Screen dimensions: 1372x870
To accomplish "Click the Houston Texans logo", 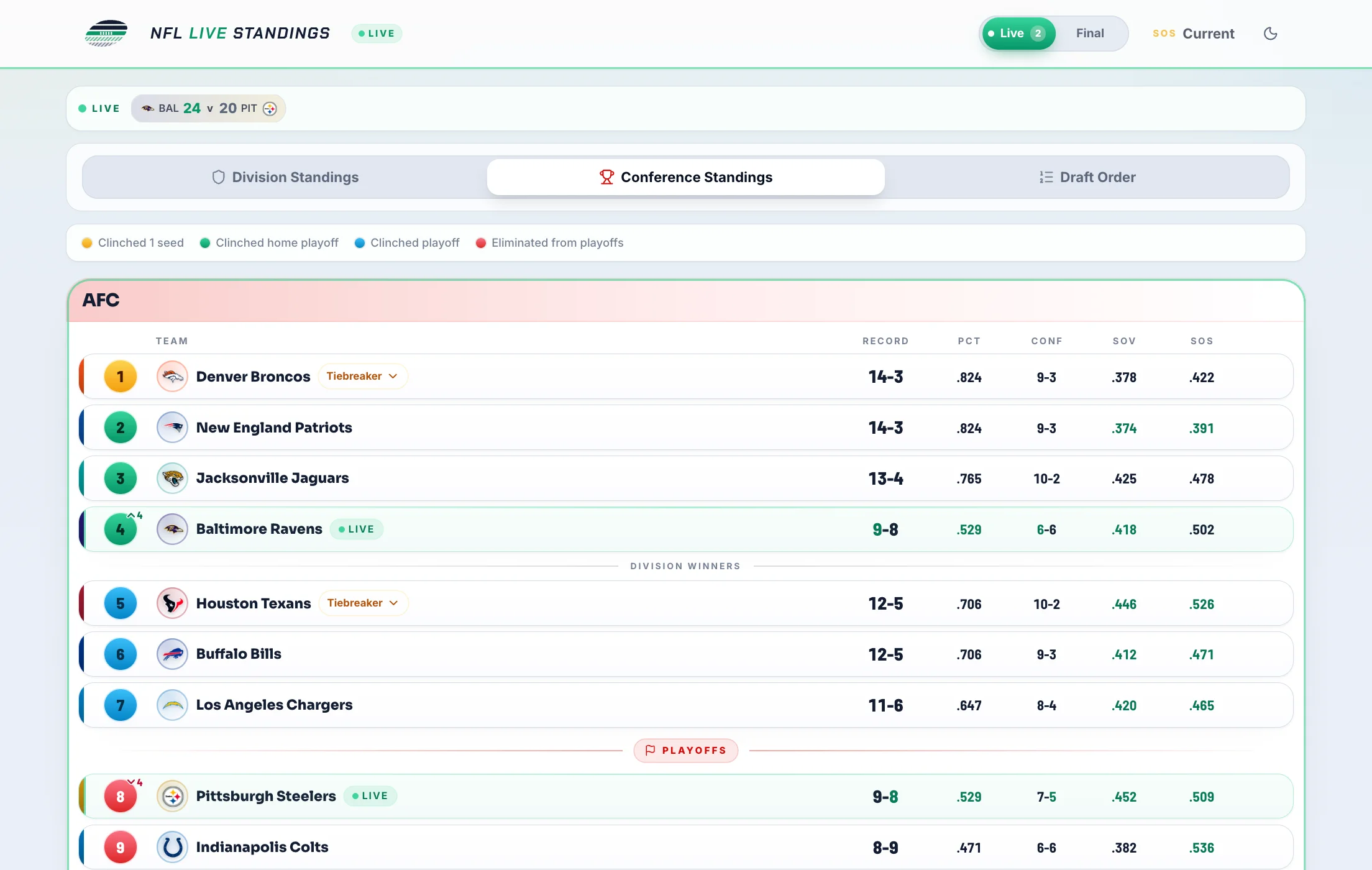I will (172, 603).
